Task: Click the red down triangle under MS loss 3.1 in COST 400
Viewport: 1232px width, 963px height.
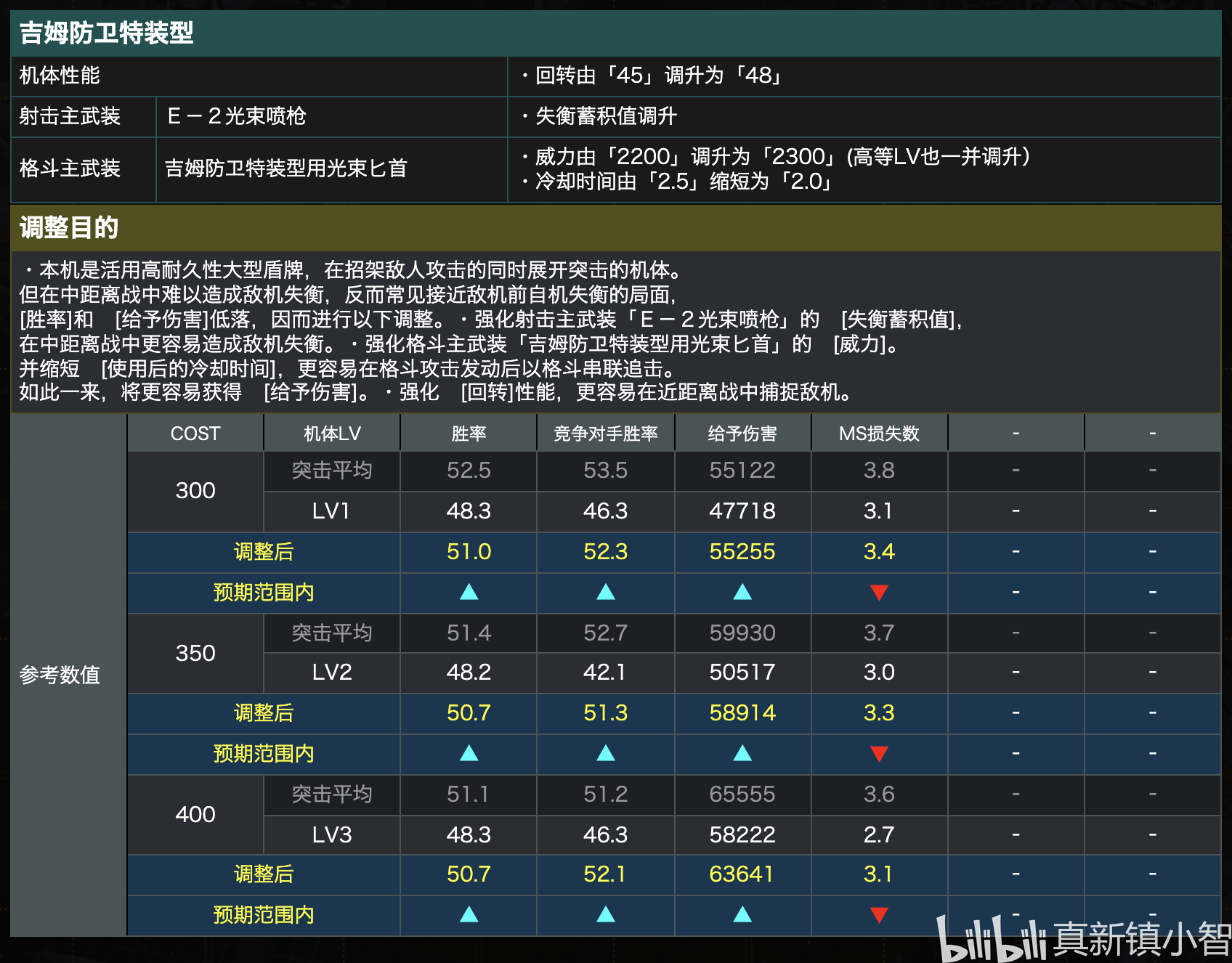Action: point(879,915)
